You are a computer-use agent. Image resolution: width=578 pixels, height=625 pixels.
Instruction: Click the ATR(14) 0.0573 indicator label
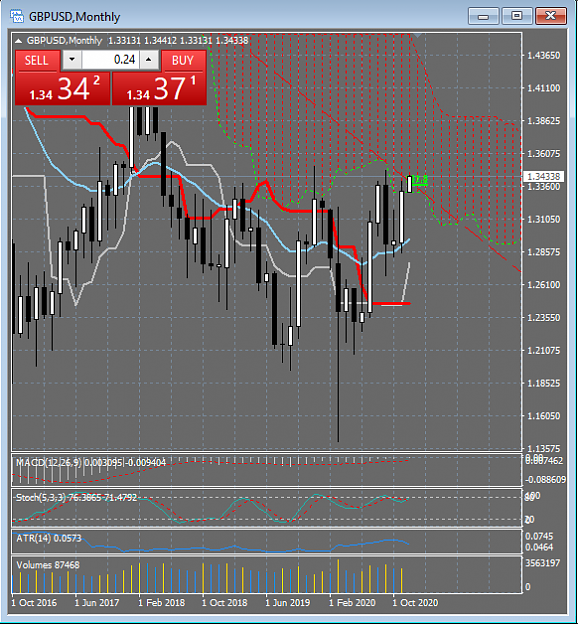click(49, 538)
